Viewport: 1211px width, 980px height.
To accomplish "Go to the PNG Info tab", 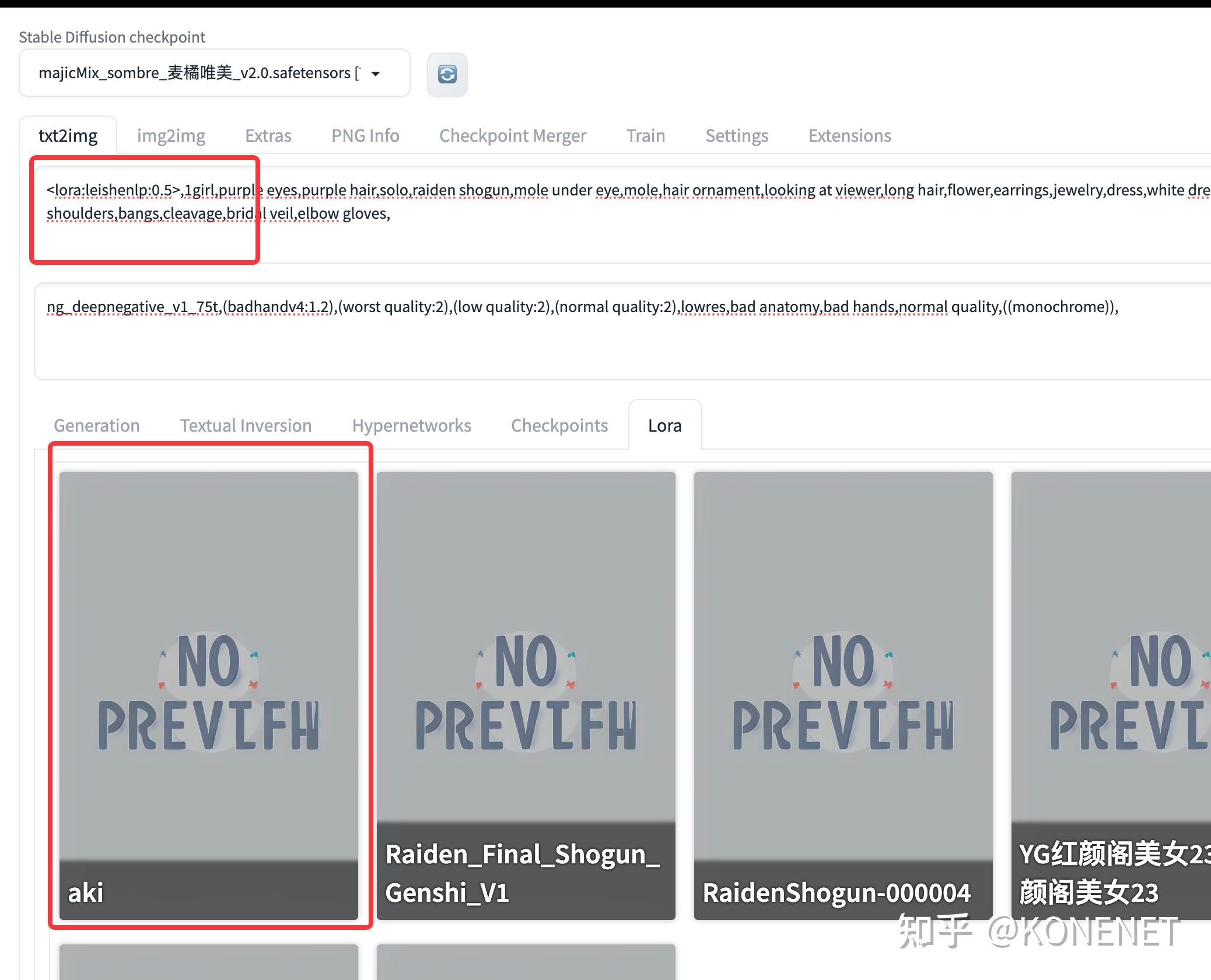I will click(365, 135).
